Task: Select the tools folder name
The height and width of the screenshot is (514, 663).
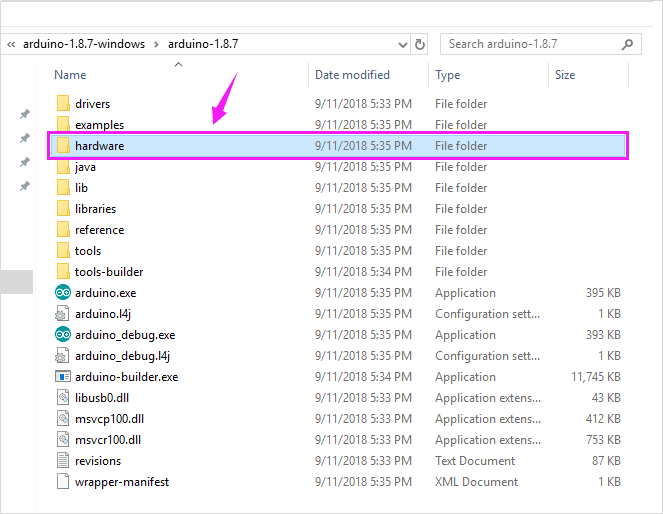Action: pyautogui.click(x=88, y=250)
